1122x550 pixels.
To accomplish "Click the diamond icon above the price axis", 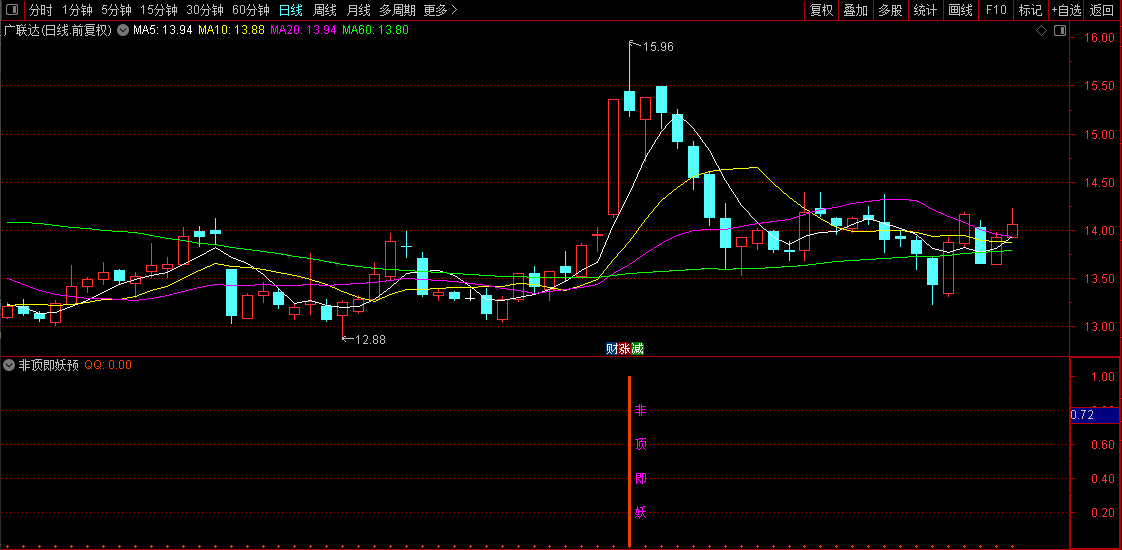I will tap(1041, 31).
